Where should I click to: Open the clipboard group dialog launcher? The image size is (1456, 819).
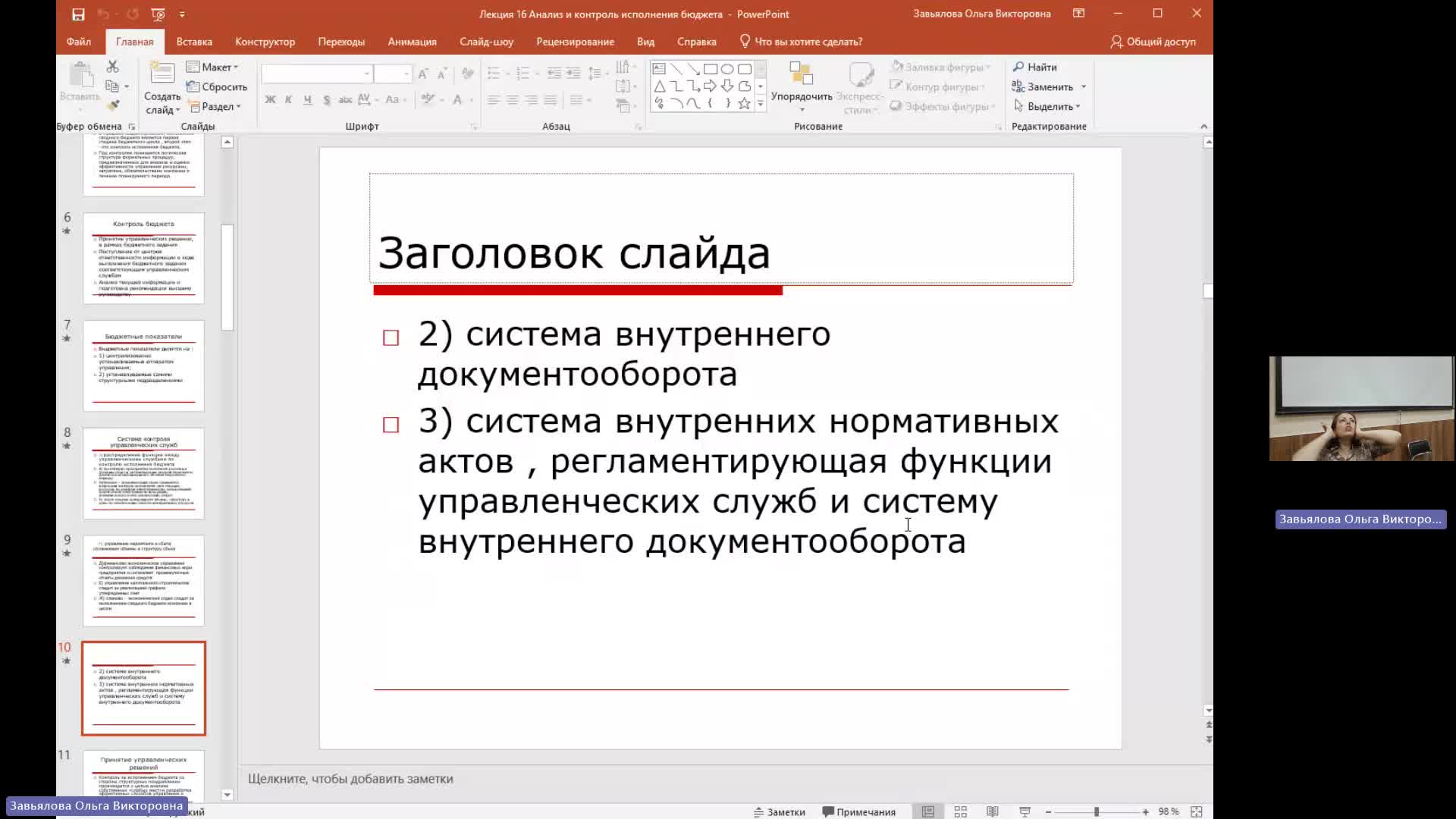(131, 127)
